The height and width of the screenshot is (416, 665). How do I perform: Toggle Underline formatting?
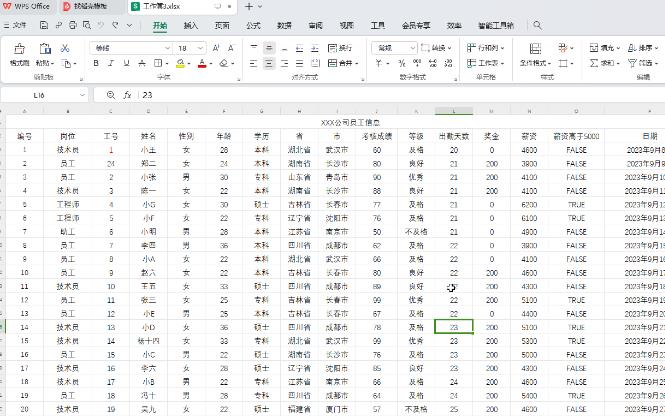click(126, 63)
